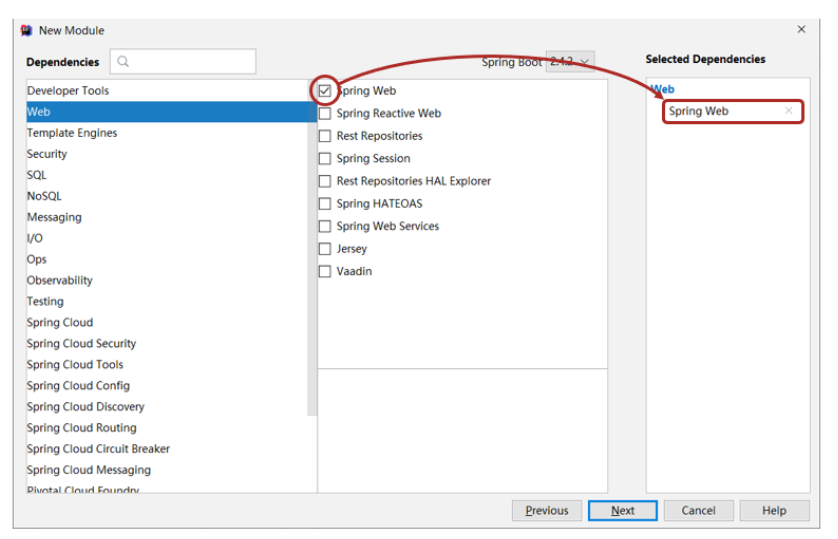The width and height of the screenshot is (838, 539).
Task: Select the NoSQL category
Action: 167,196
